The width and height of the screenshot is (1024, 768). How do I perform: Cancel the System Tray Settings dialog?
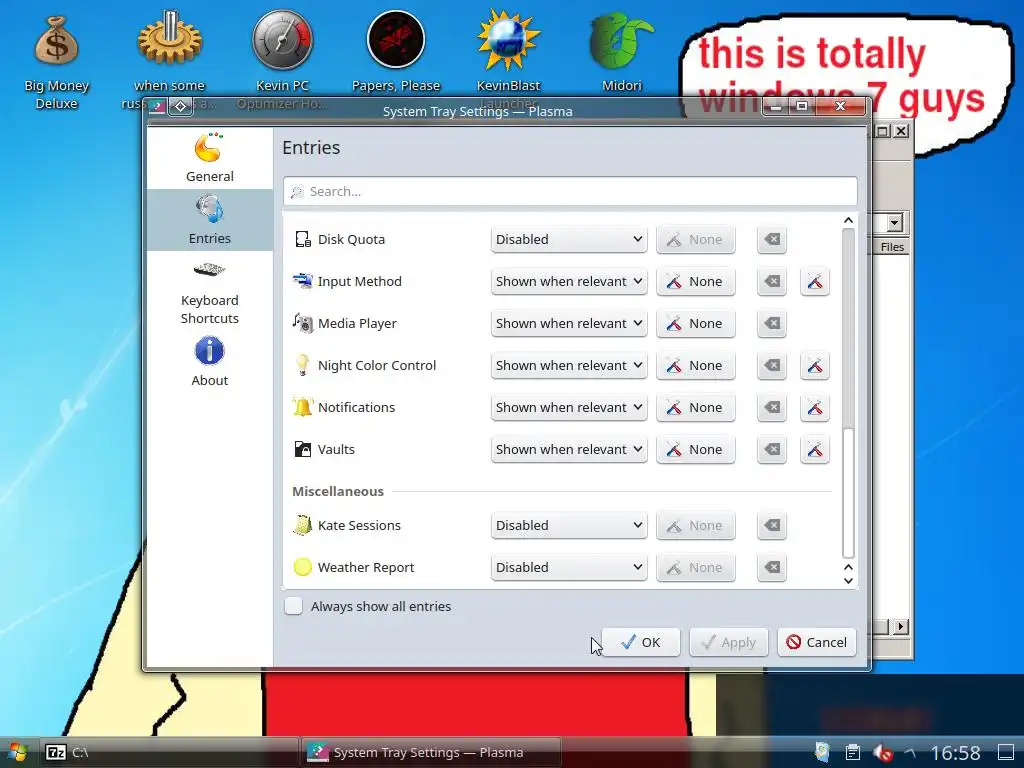click(x=817, y=642)
